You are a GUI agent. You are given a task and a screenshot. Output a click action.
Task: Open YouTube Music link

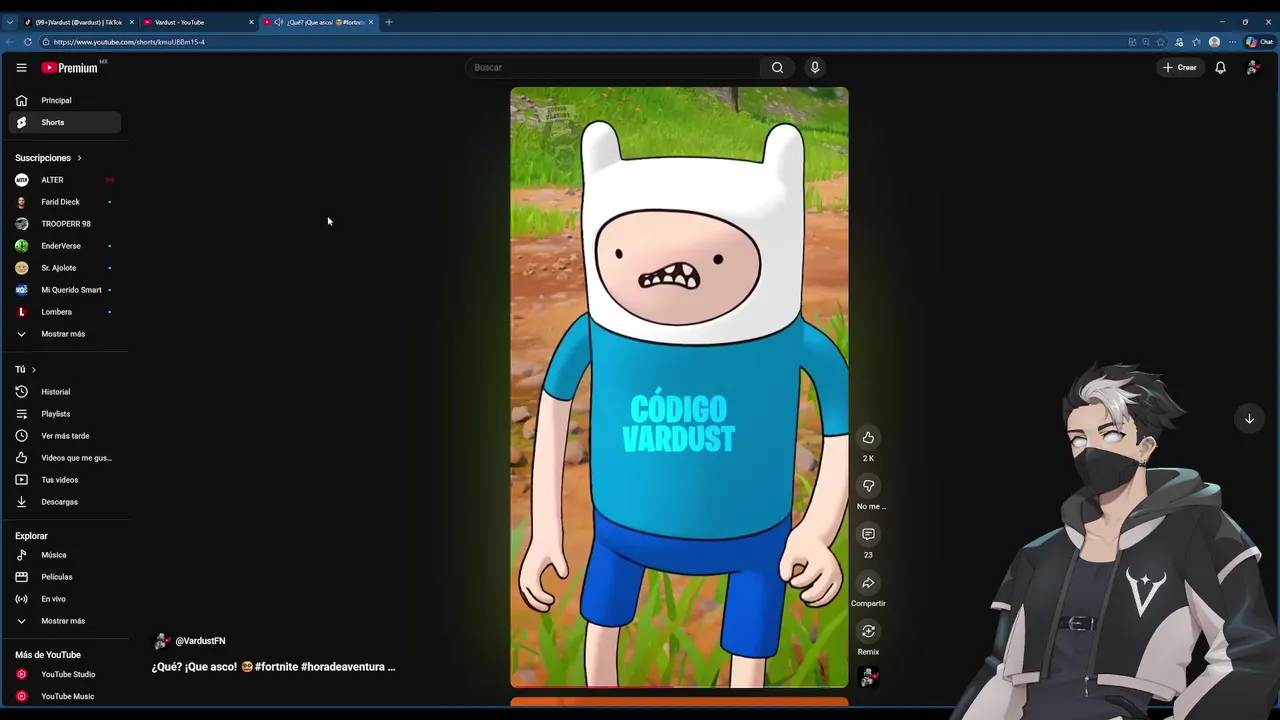click(64, 696)
